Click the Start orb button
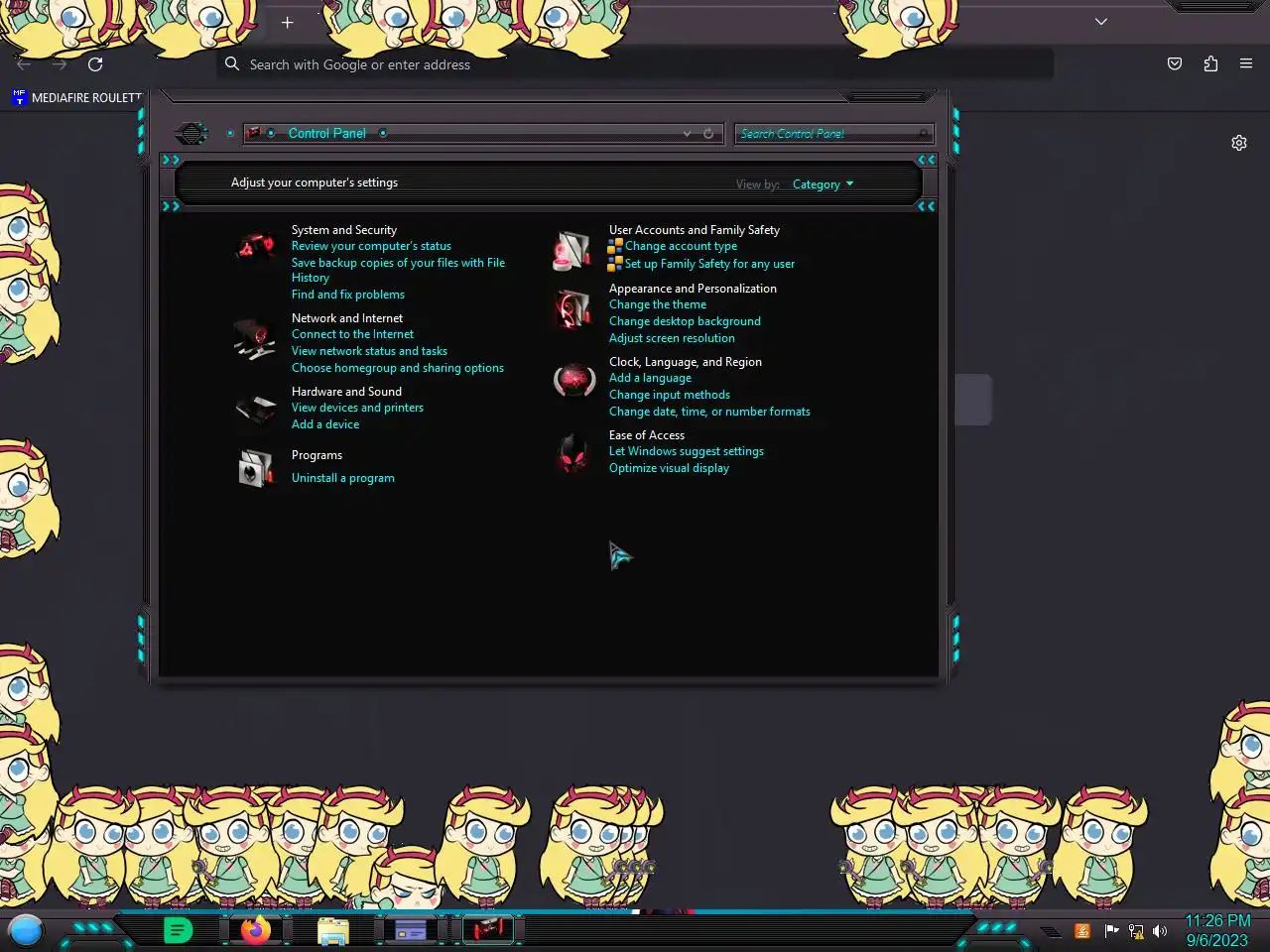The image size is (1270, 952). click(x=26, y=930)
